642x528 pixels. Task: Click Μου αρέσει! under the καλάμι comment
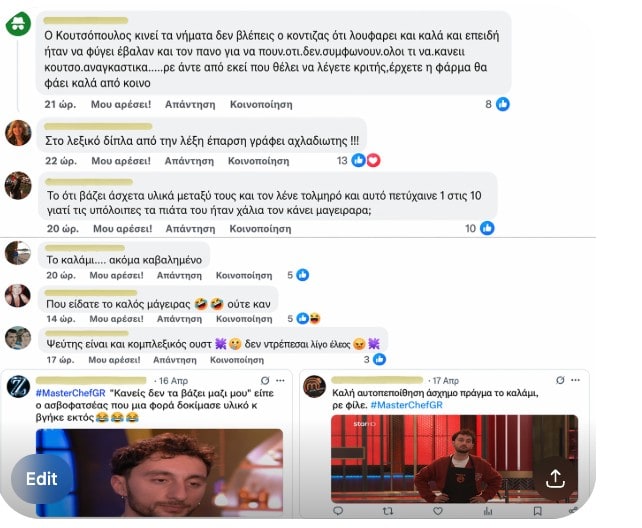tap(116, 275)
